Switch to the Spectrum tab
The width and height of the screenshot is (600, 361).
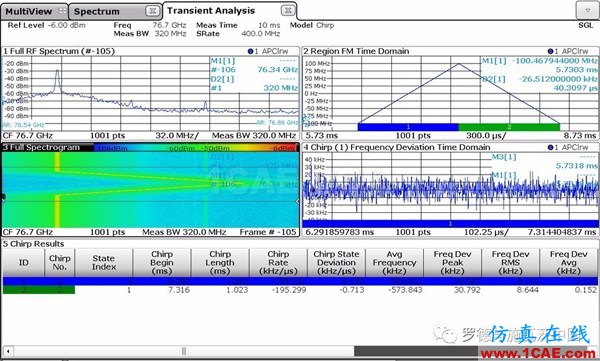click(116, 11)
